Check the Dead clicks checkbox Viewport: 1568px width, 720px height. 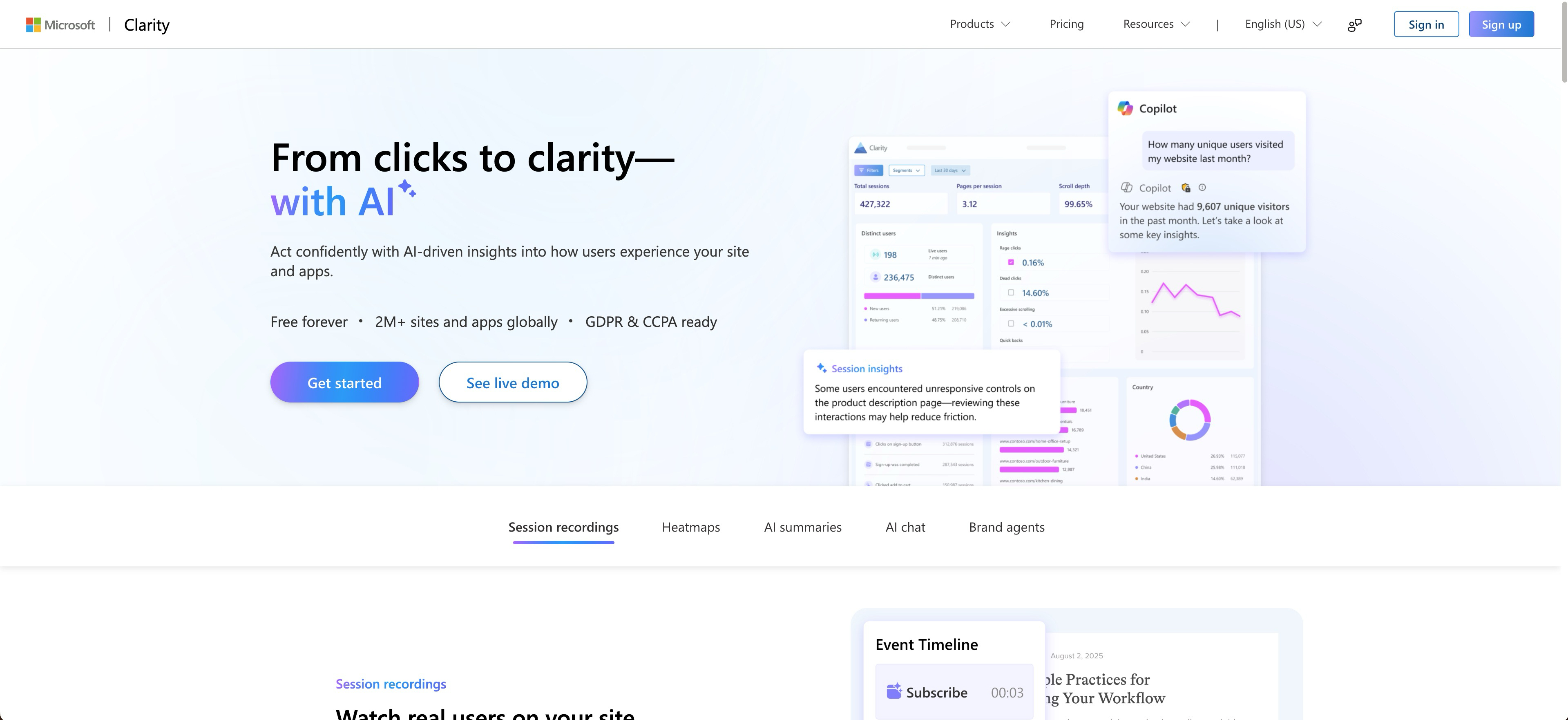point(1011,293)
